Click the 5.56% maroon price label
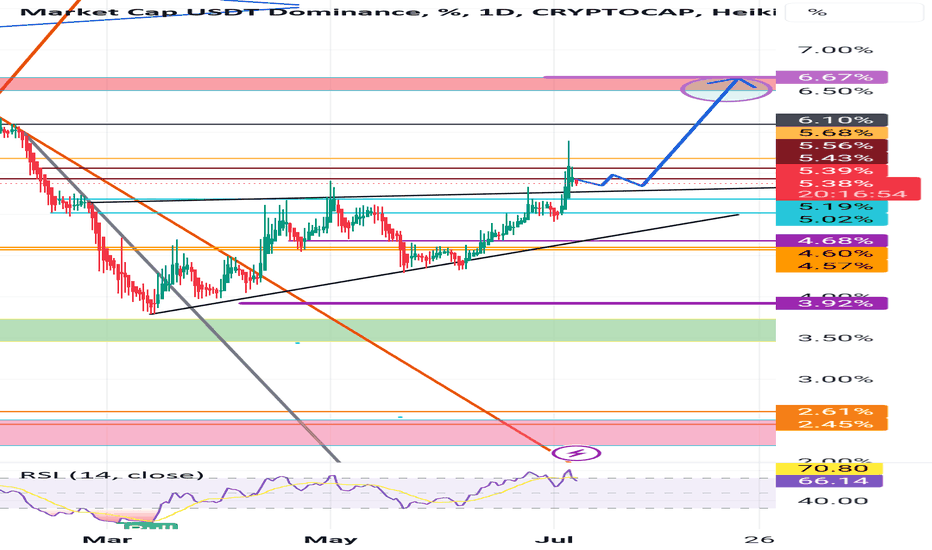 (832, 146)
